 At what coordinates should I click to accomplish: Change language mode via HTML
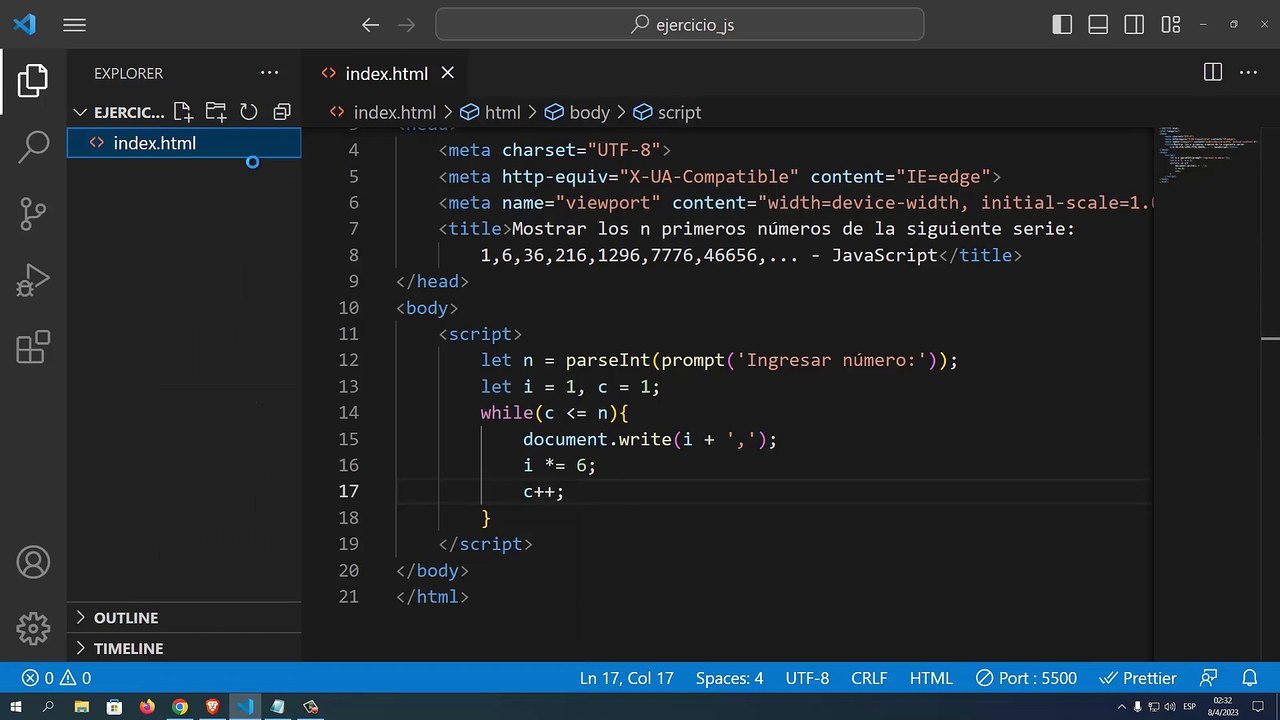tap(931, 678)
